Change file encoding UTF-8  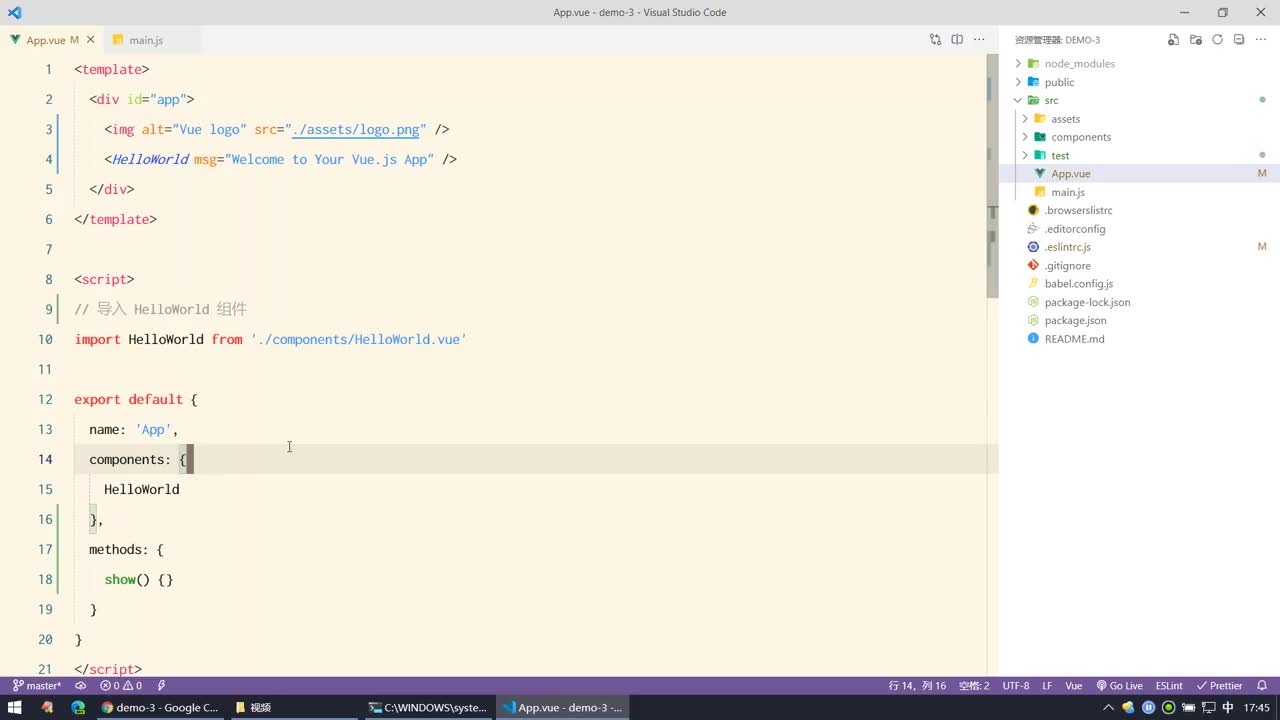coord(1016,686)
